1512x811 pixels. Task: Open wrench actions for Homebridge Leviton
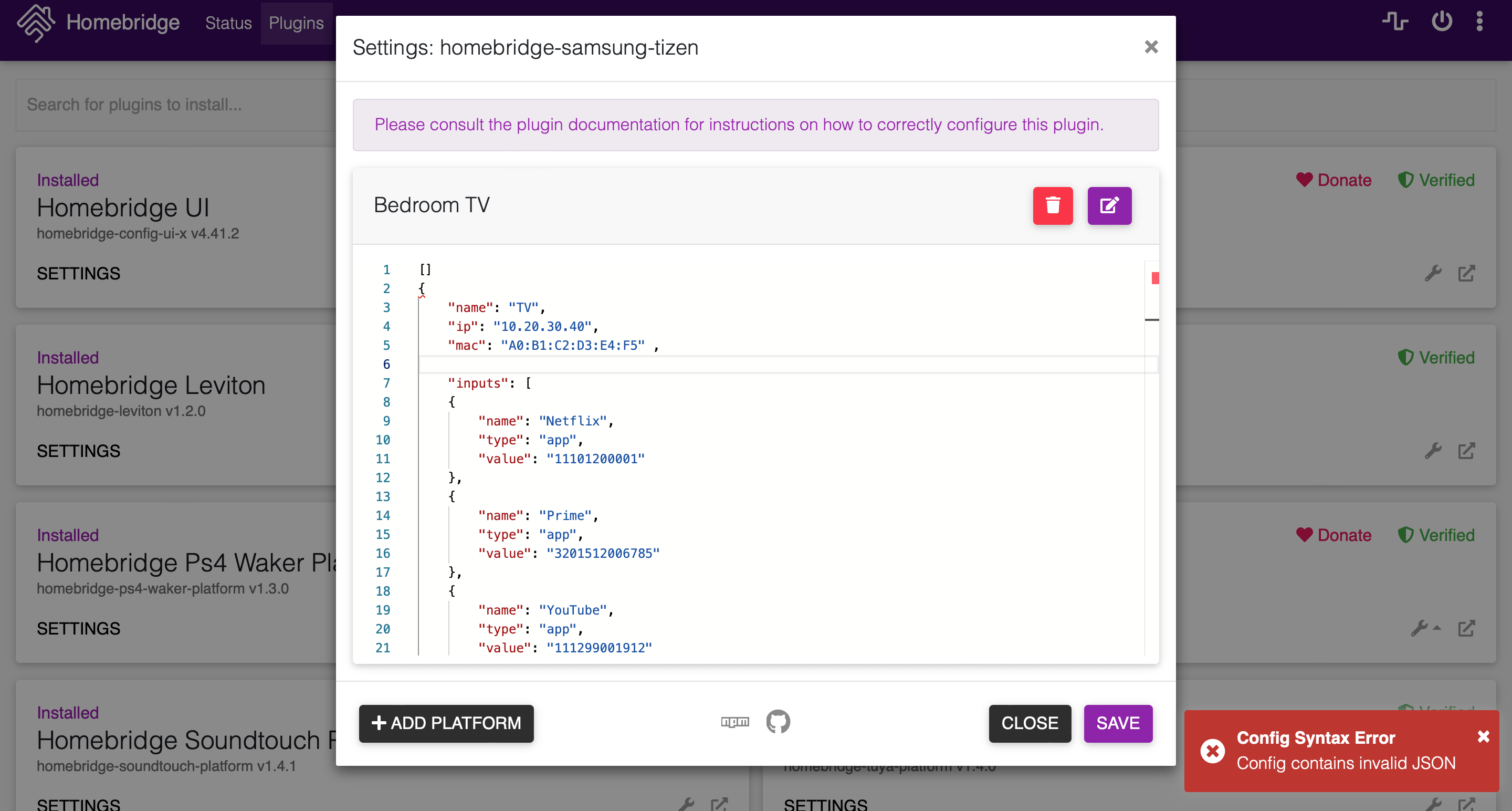1433,451
